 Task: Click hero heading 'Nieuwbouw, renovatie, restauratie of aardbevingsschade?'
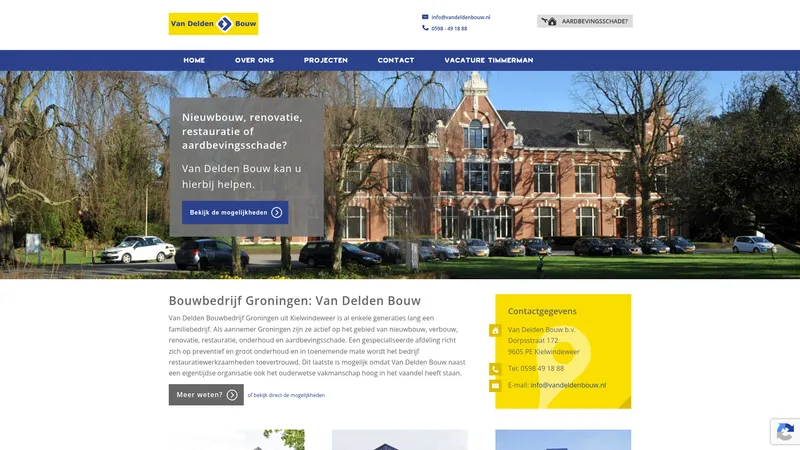242,131
